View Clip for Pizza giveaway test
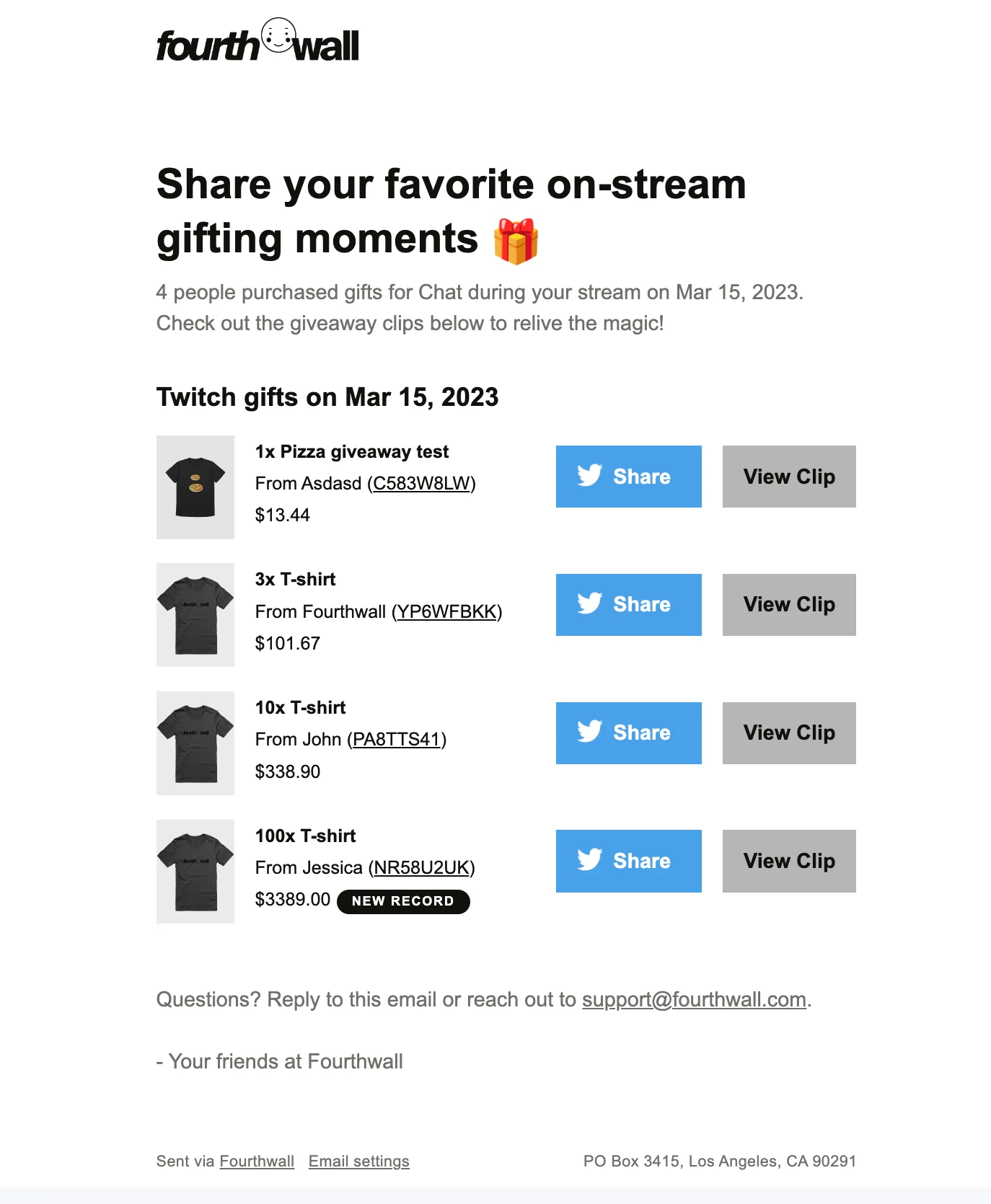 tap(788, 477)
